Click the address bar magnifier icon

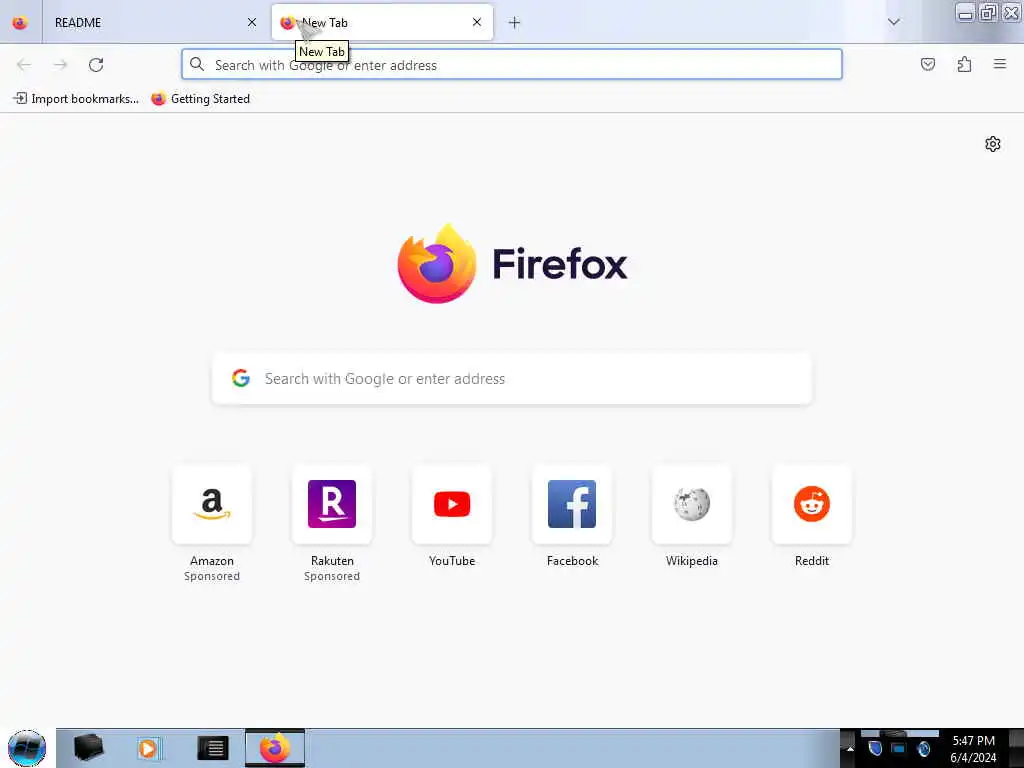[197, 64]
